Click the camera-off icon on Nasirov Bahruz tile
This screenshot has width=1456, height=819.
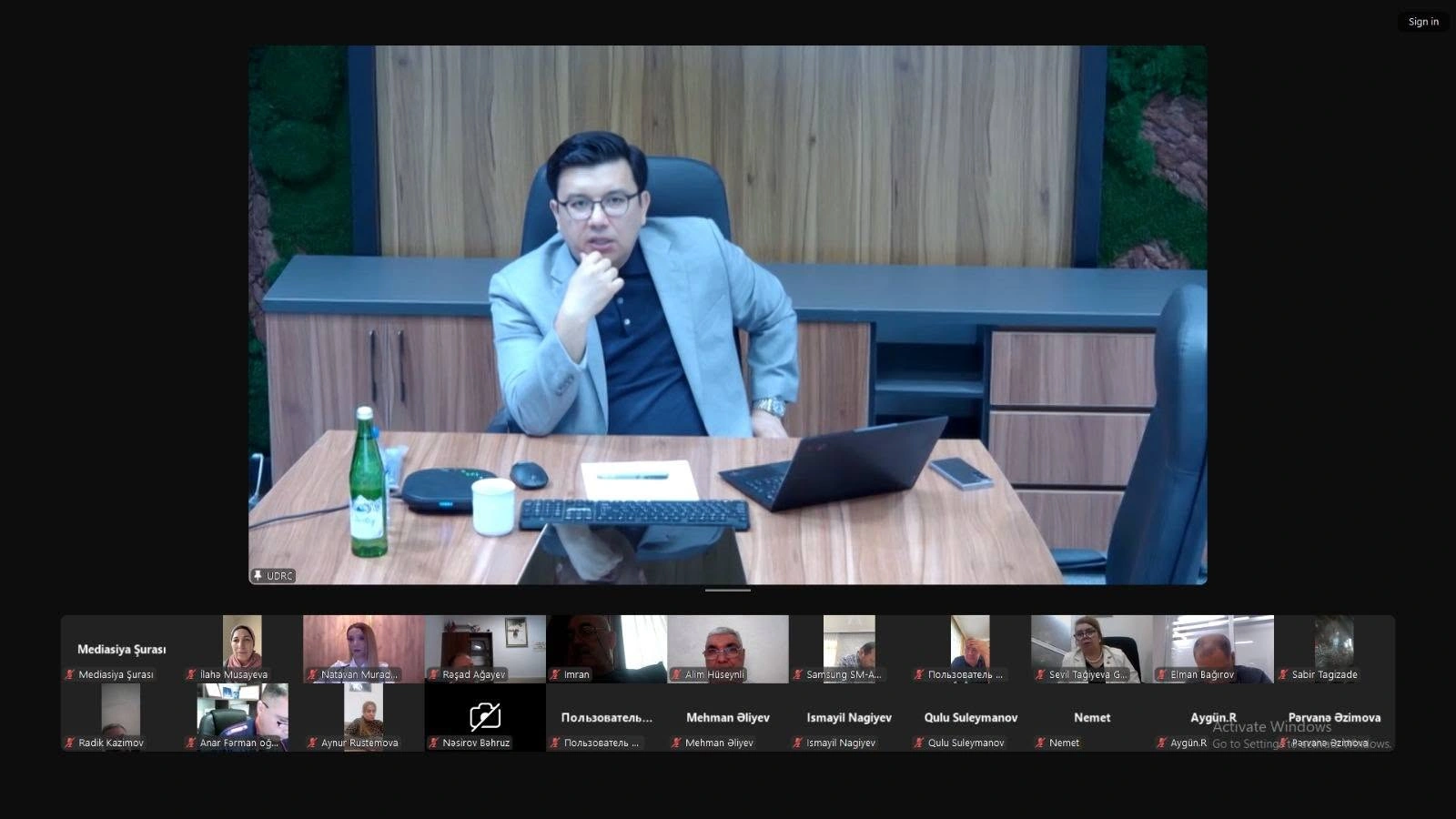pos(485,716)
